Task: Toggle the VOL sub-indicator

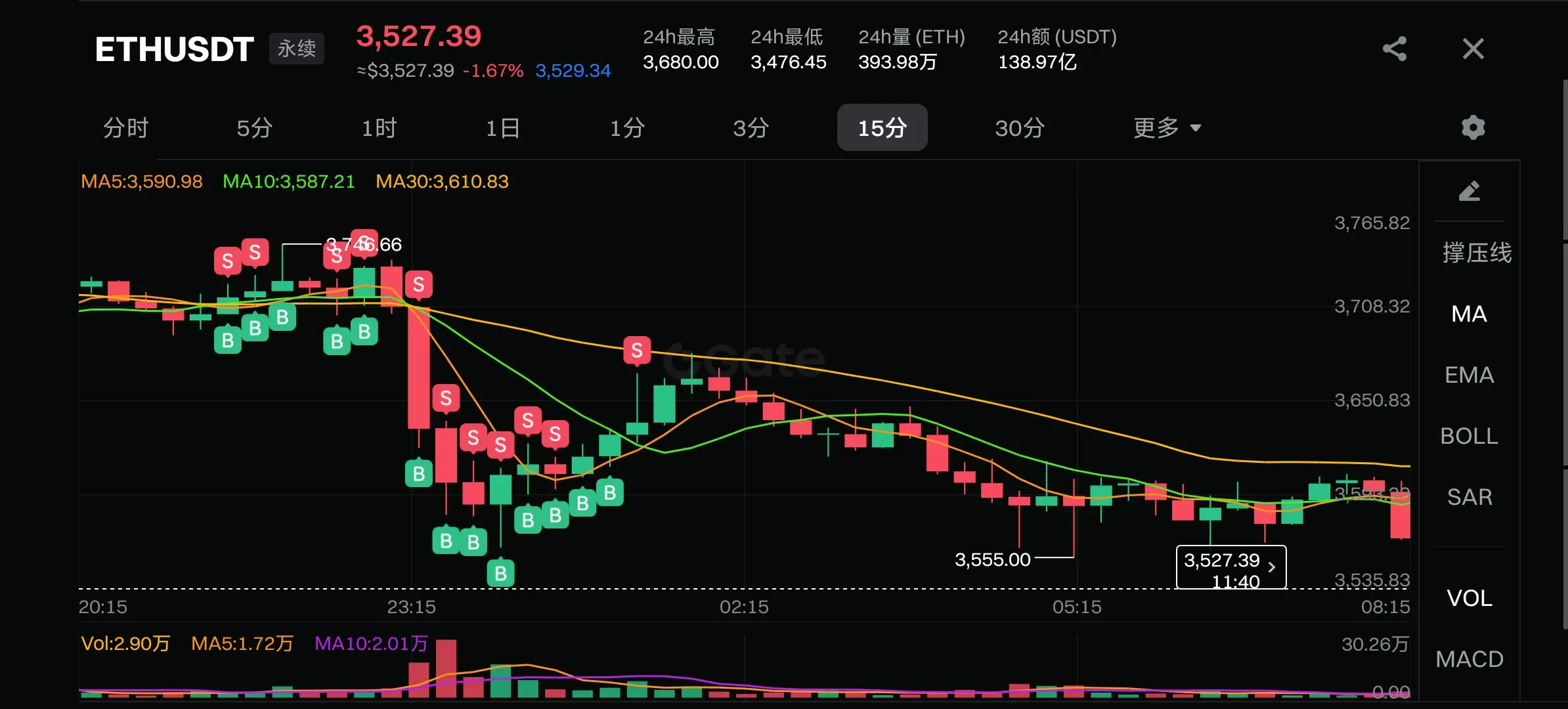Action: point(1469,598)
